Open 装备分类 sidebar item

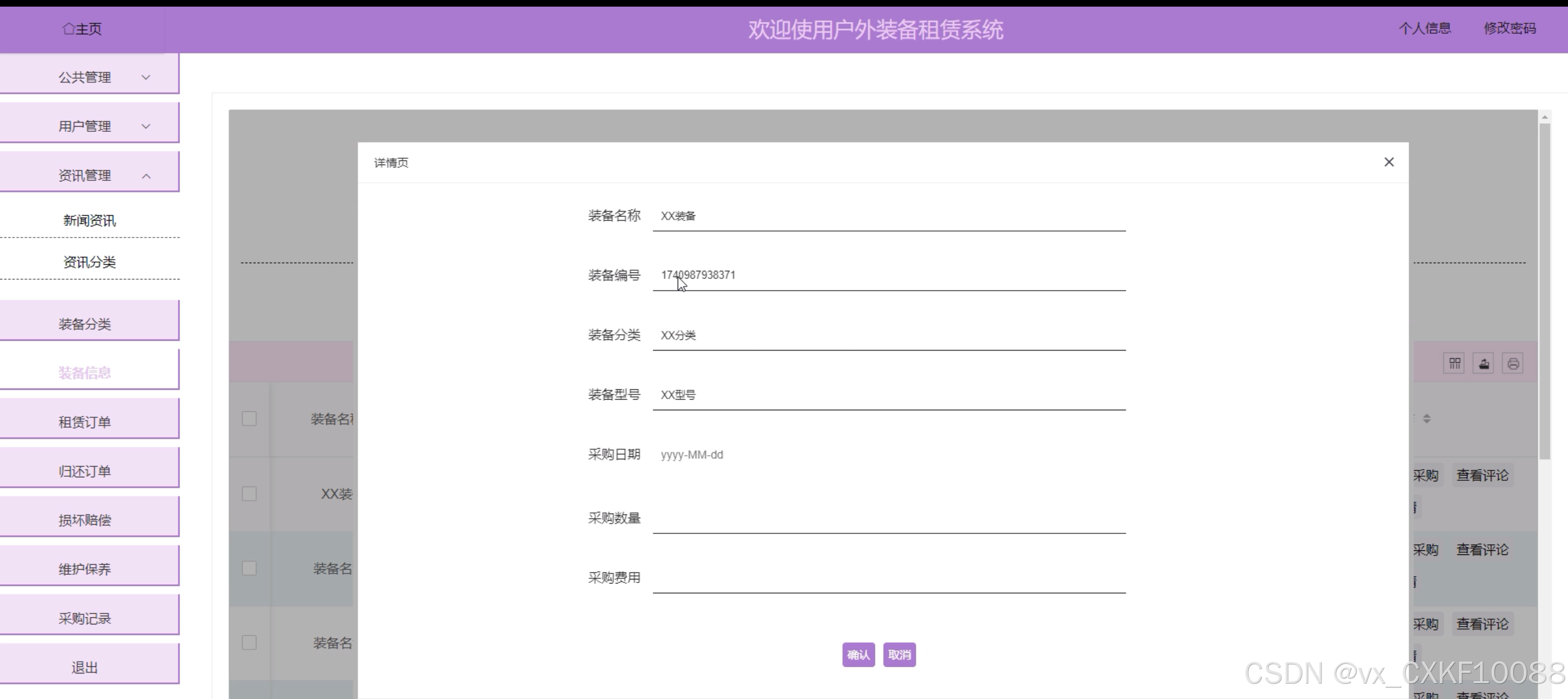coord(89,320)
